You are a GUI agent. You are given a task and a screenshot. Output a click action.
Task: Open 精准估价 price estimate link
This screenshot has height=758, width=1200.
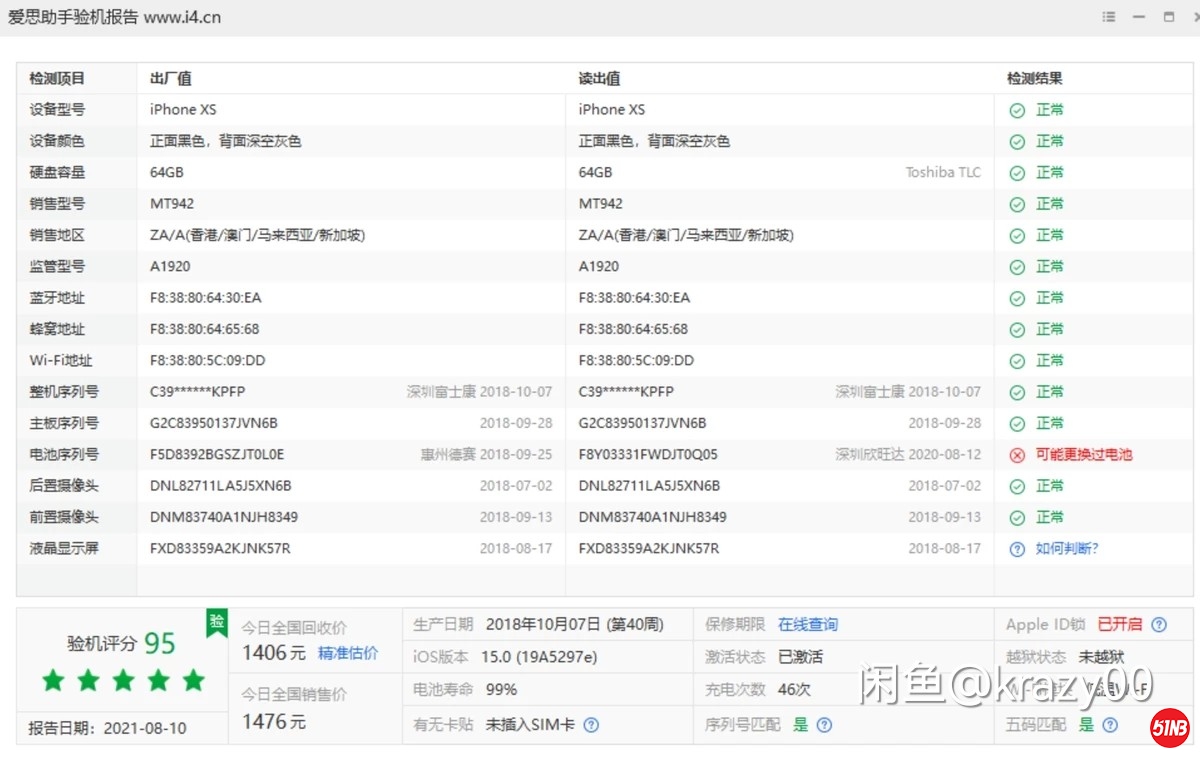[x=348, y=653]
